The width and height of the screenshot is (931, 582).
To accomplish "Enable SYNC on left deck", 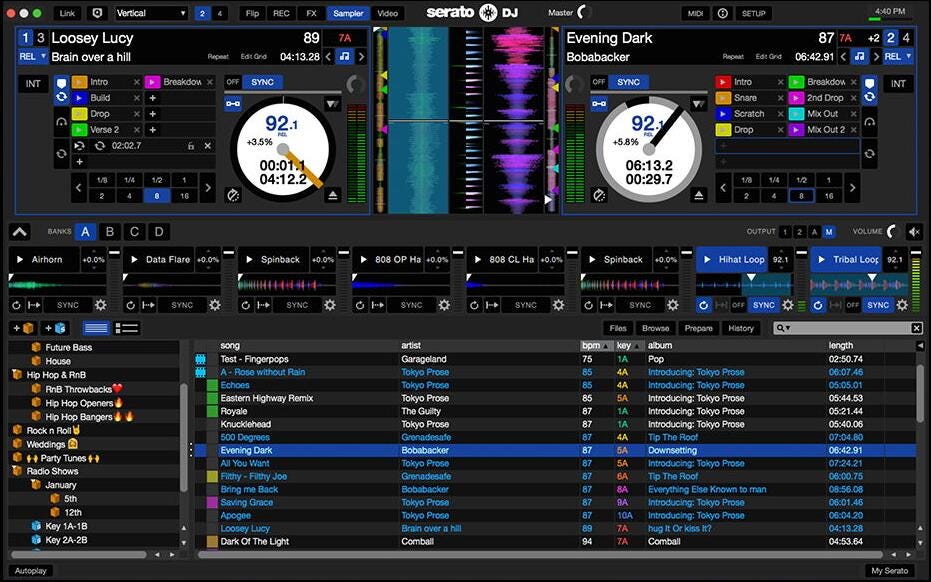I will coord(262,82).
